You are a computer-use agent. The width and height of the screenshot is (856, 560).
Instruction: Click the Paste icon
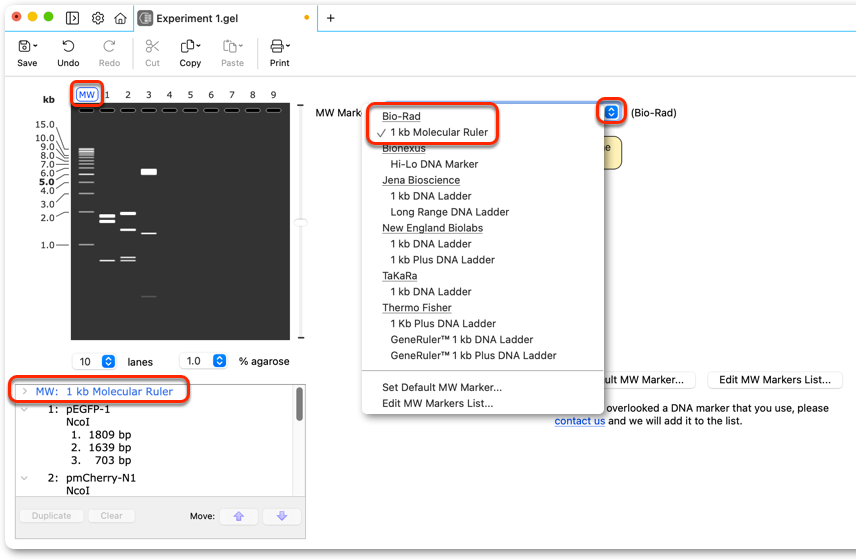(230, 46)
